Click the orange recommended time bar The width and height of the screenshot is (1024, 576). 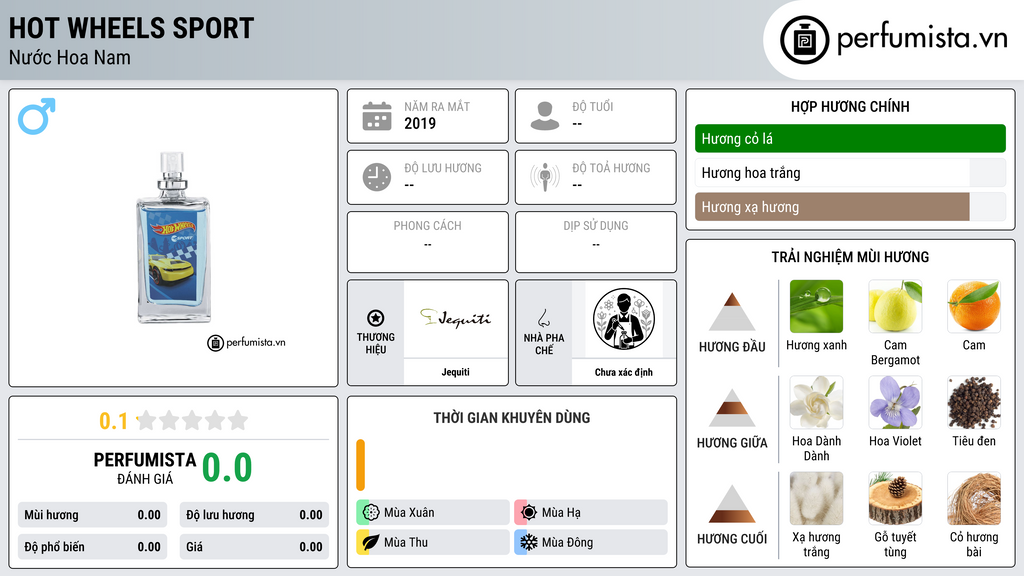(x=360, y=465)
